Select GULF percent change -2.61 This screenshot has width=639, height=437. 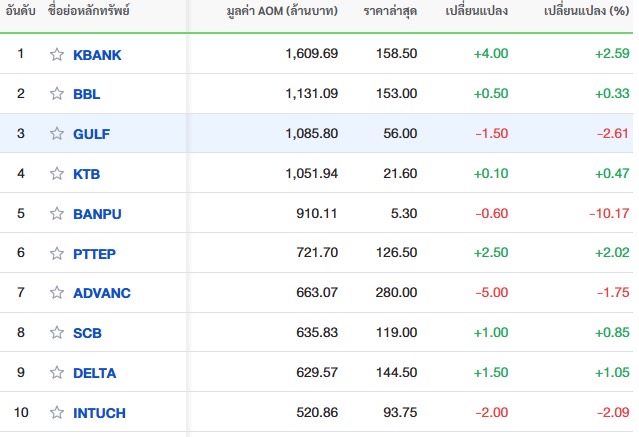pyautogui.click(x=613, y=133)
